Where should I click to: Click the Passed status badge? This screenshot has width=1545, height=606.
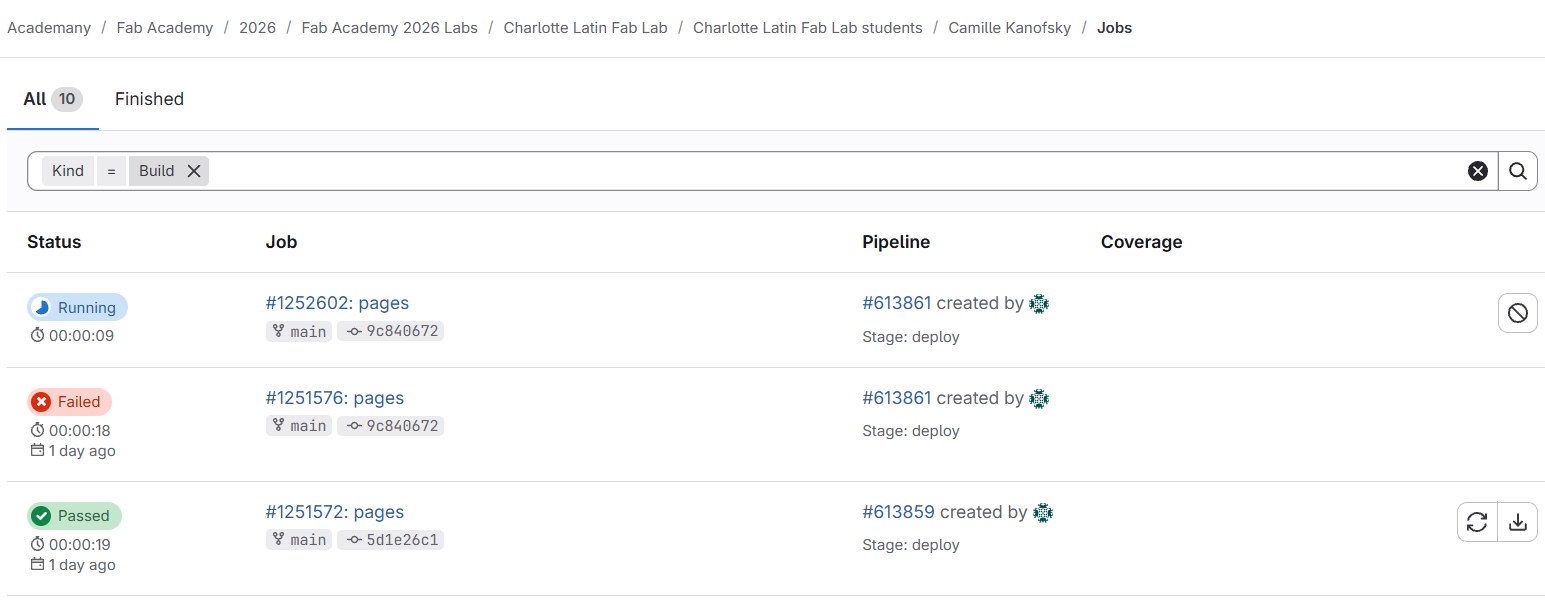(x=74, y=516)
